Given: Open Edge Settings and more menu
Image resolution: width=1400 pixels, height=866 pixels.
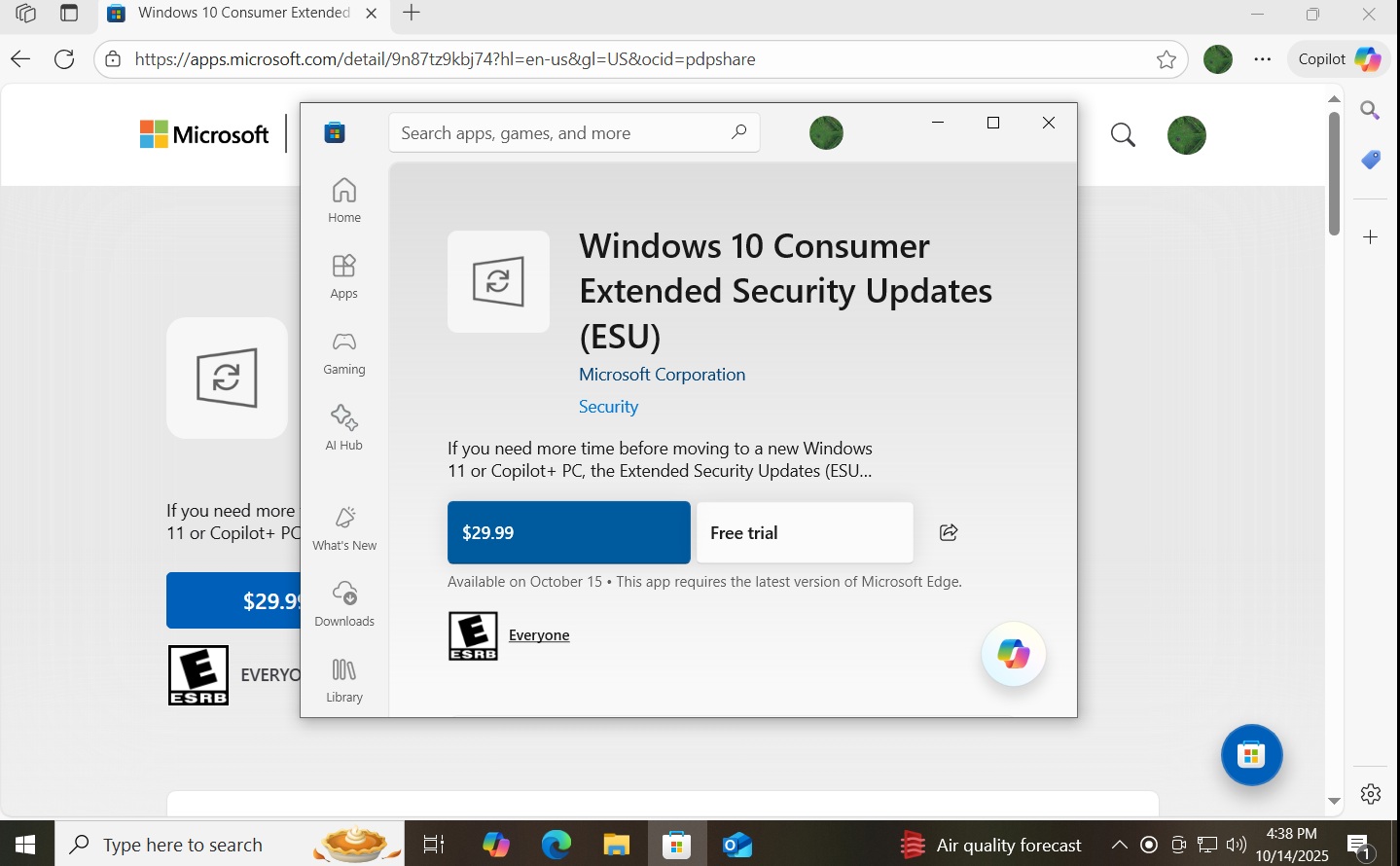Looking at the screenshot, I should [1262, 59].
